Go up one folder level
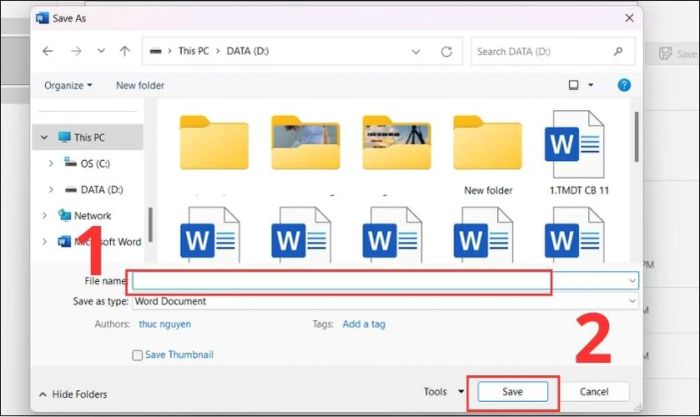700x417 pixels. tap(125, 51)
